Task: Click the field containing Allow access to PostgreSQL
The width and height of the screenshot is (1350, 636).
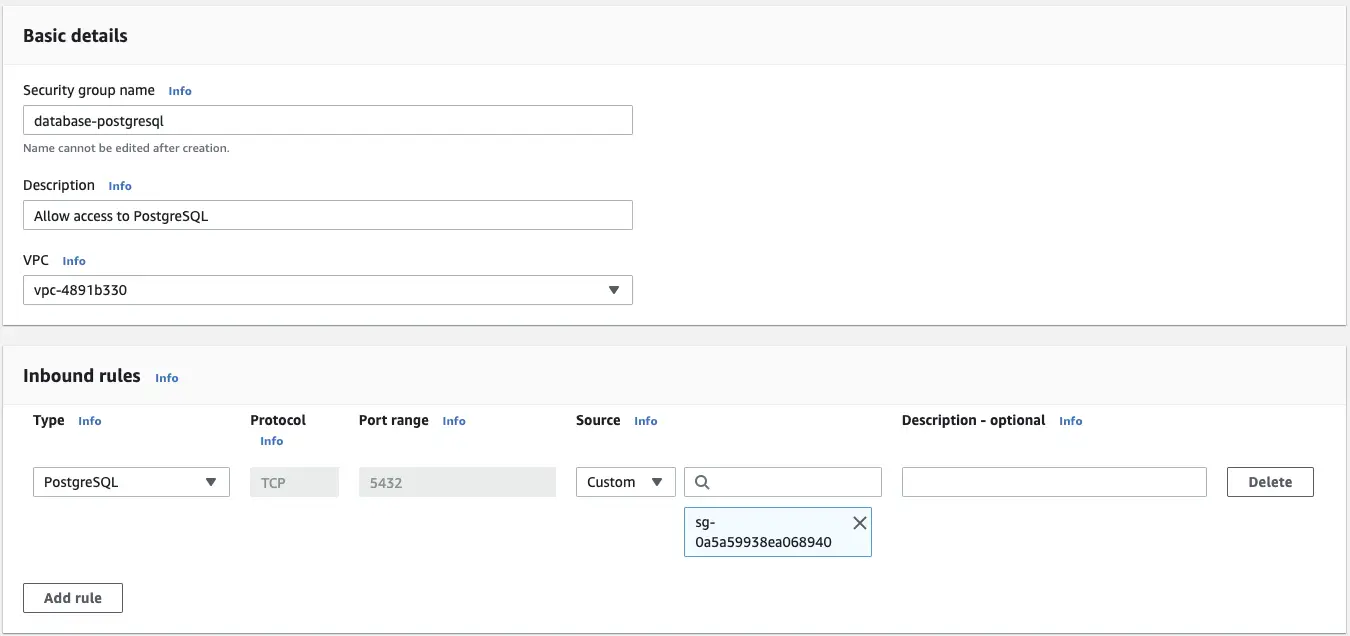Action: 327,215
